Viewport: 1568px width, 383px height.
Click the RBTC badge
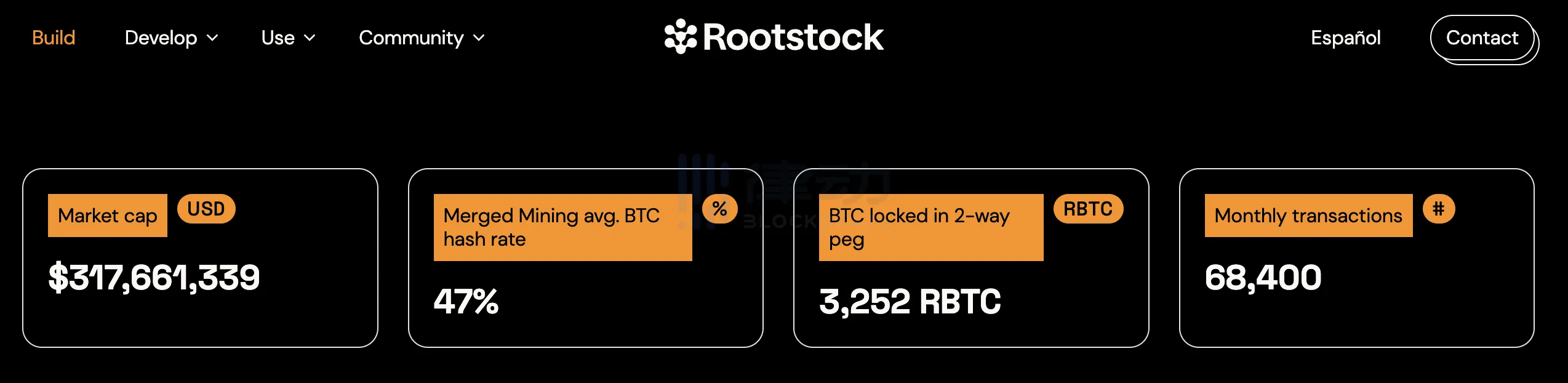[x=1088, y=209]
